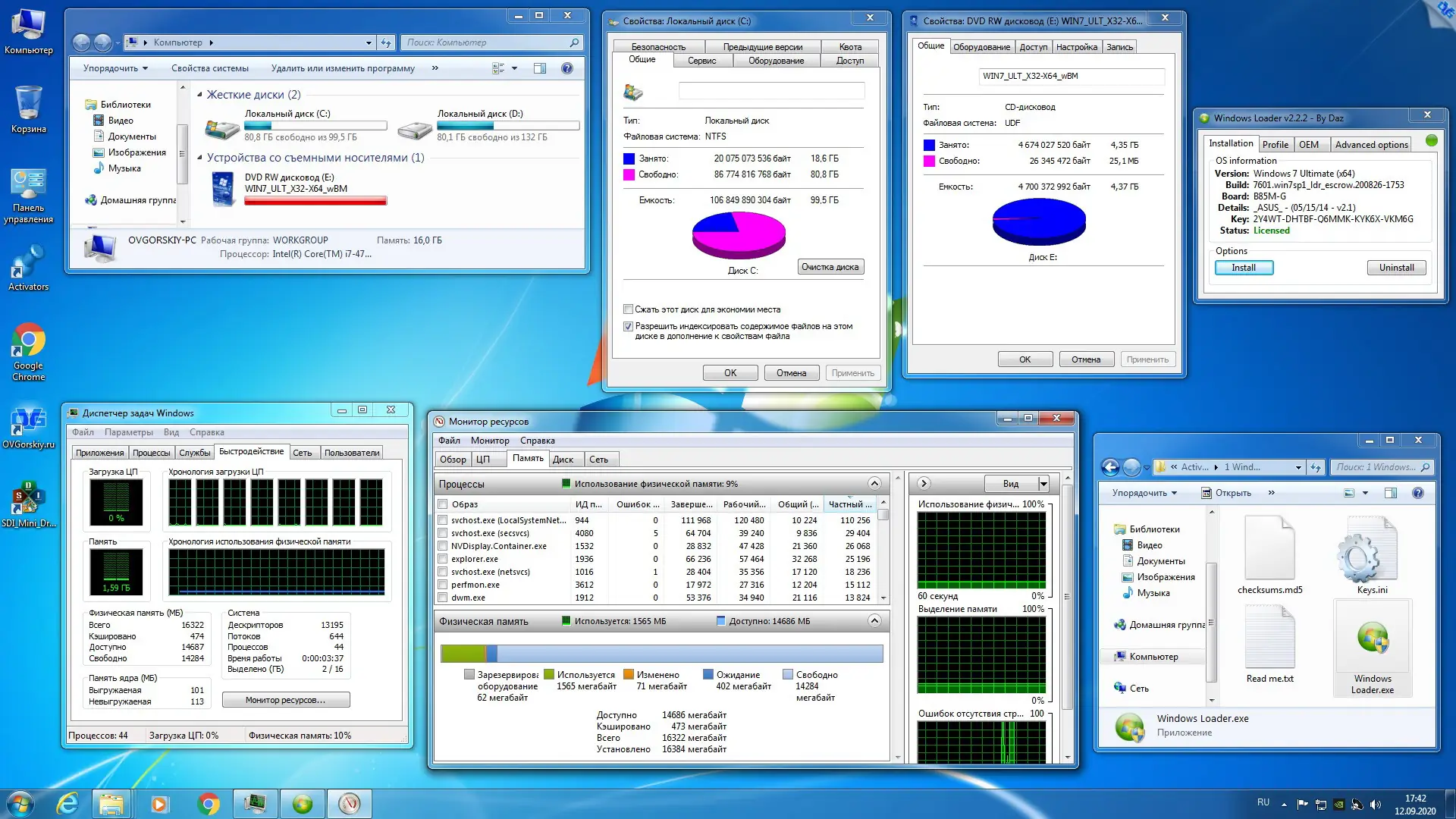
Task: Open the Вид dropdown in Resource Monitor
Action: pyautogui.click(x=1017, y=483)
